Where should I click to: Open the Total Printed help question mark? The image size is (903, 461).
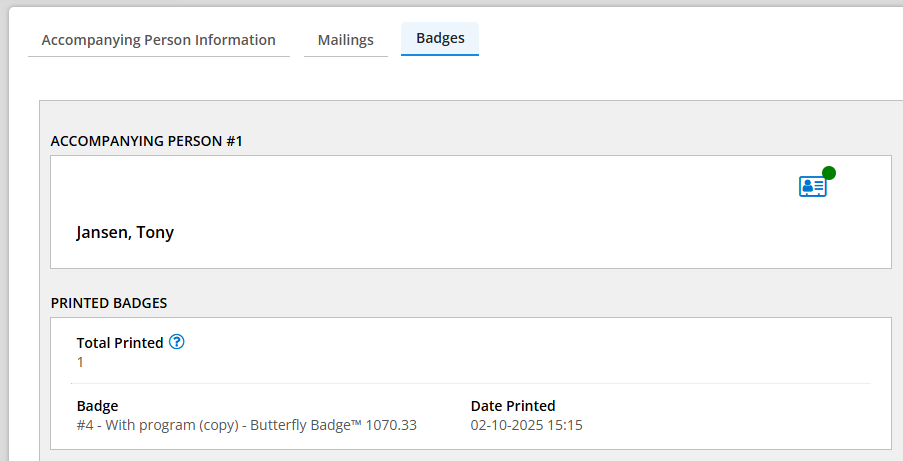tap(177, 342)
